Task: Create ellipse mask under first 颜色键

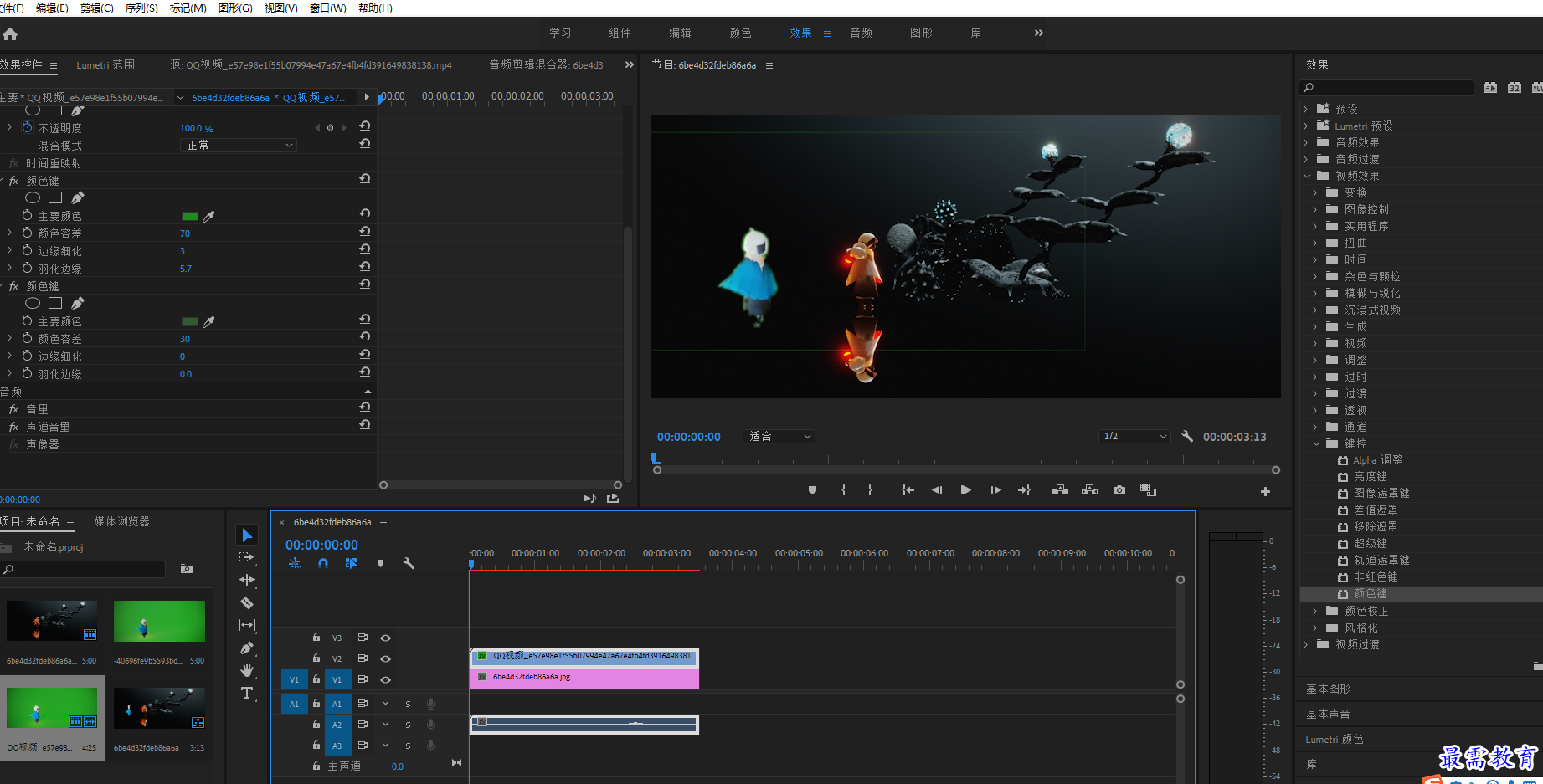Action: [33, 197]
